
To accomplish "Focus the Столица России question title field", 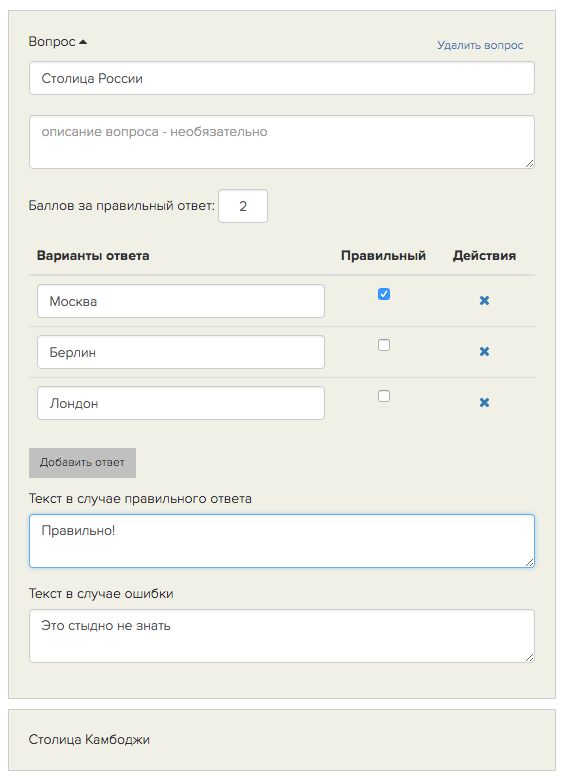I will coord(282,78).
